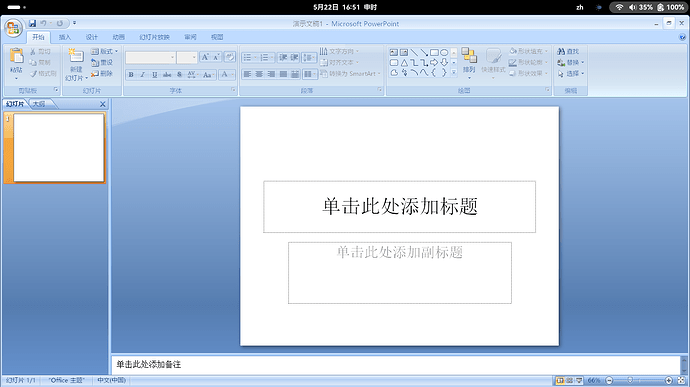Align text right
This screenshot has width=690, height=387.
coord(271,74)
